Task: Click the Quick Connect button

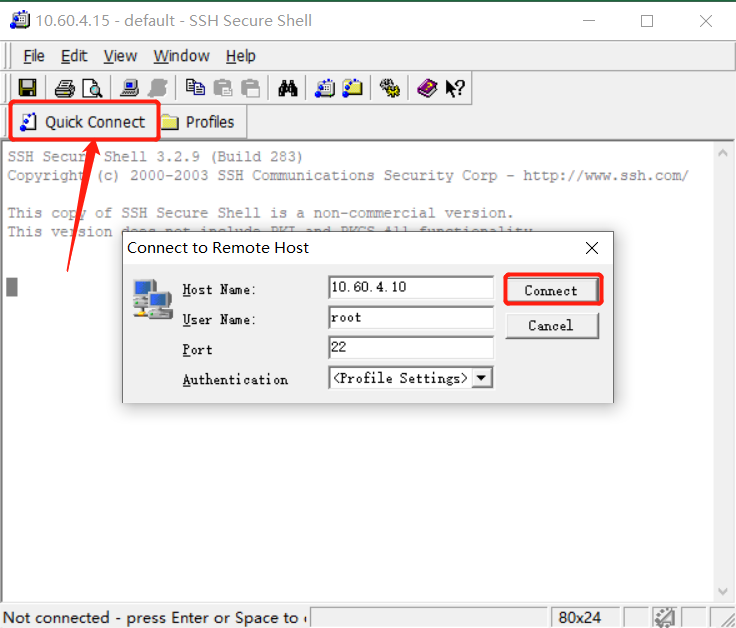Action: pyautogui.click(x=84, y=122)
